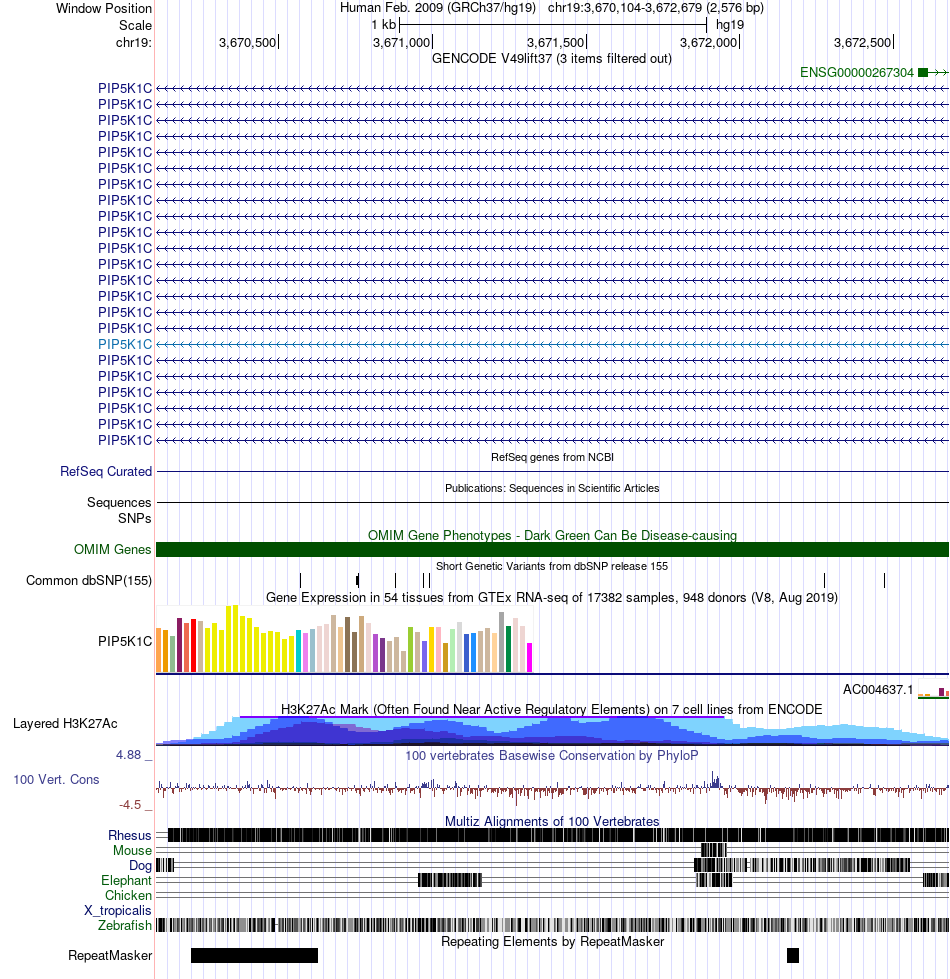Screen dimensions: 950x979
Task: Select the rightmost dbSNP variant tick
Action: pos(884,581)
